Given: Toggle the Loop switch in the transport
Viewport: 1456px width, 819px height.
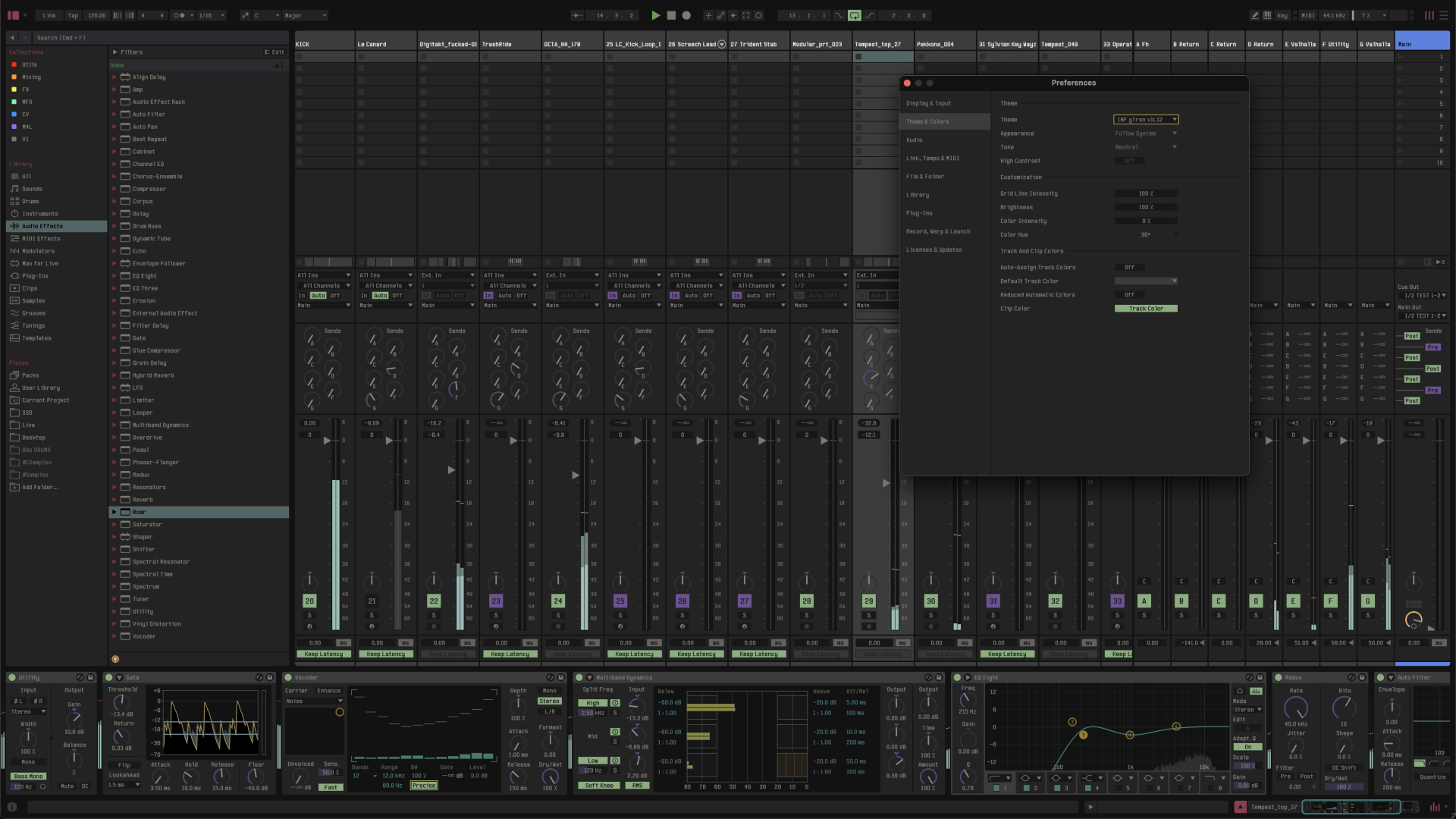Looking at the screenshot, I should click(x=855, y=15).
